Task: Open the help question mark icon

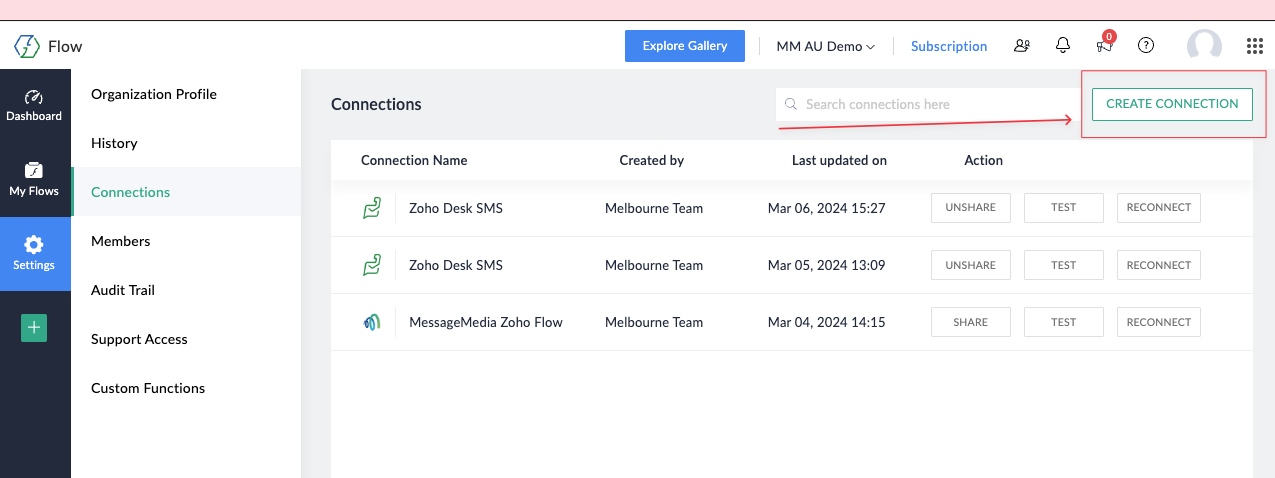Action: (x=1146, y=45)
